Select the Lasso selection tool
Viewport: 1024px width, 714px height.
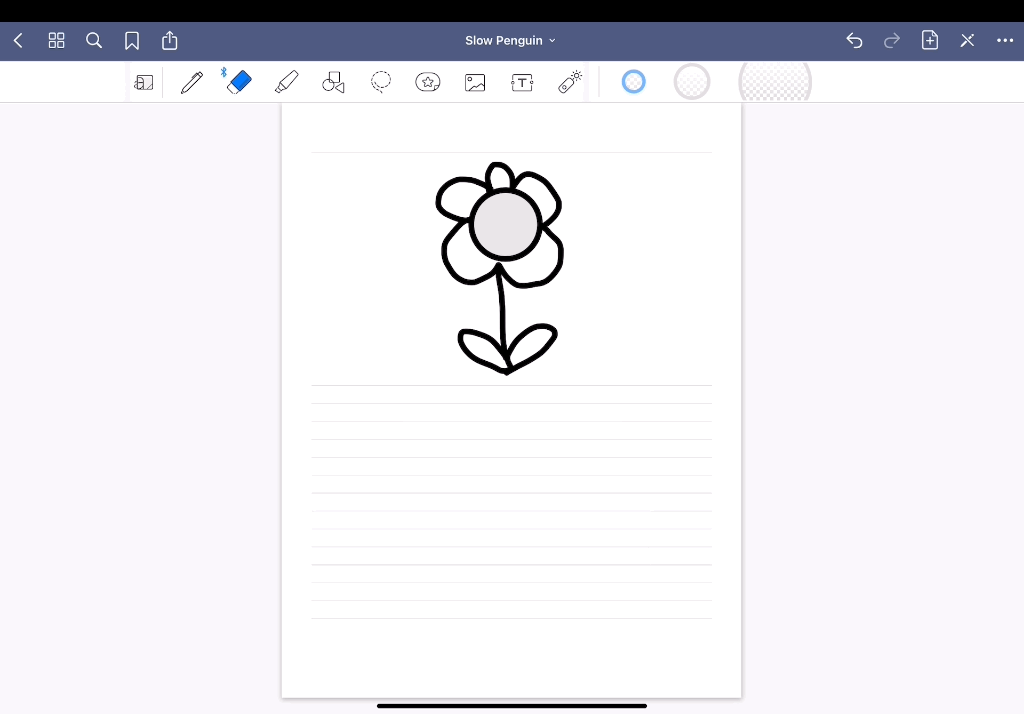tap(381, 82)
